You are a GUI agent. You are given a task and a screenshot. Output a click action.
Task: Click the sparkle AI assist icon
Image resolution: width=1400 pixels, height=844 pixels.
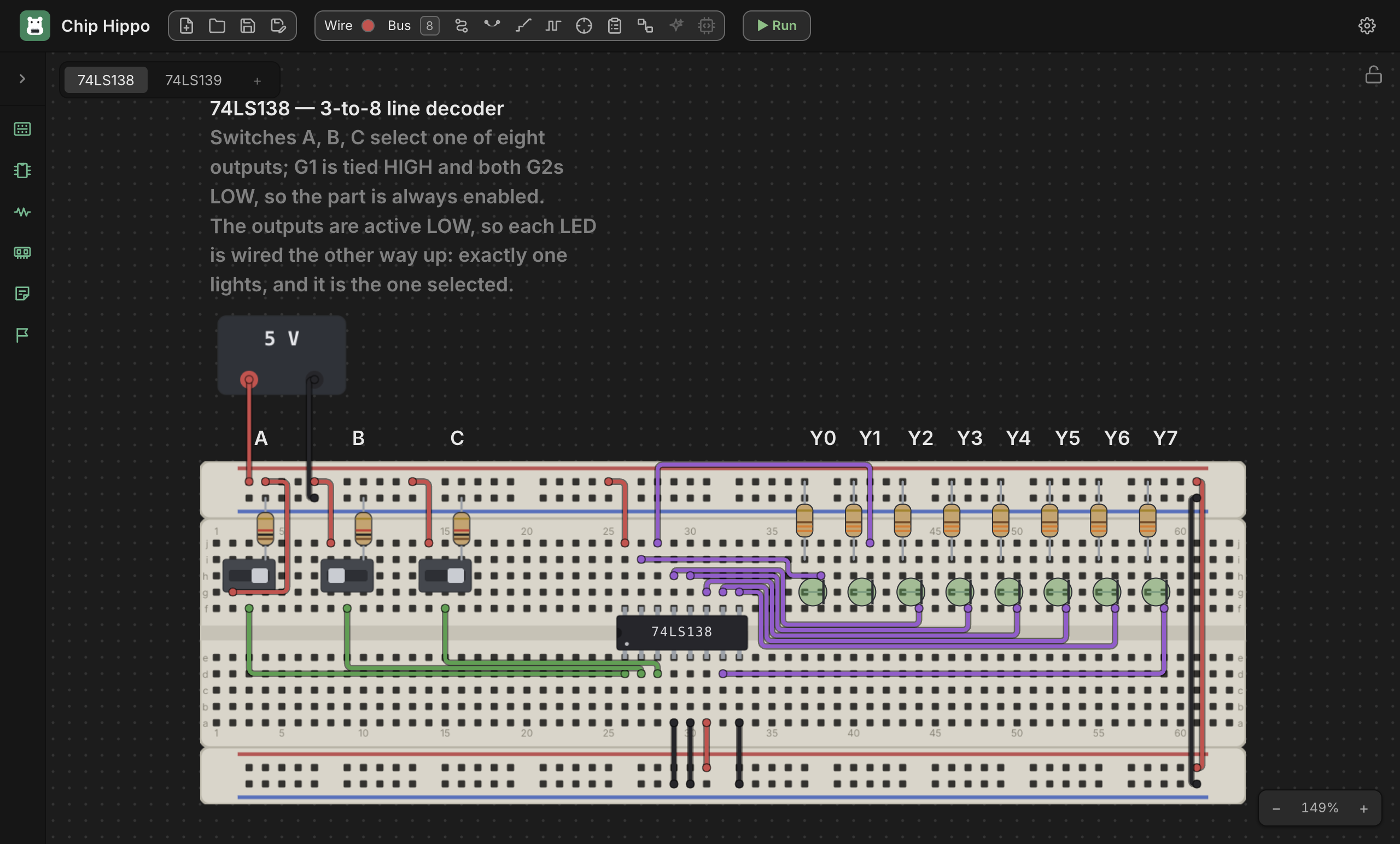[x=676, y=26]
